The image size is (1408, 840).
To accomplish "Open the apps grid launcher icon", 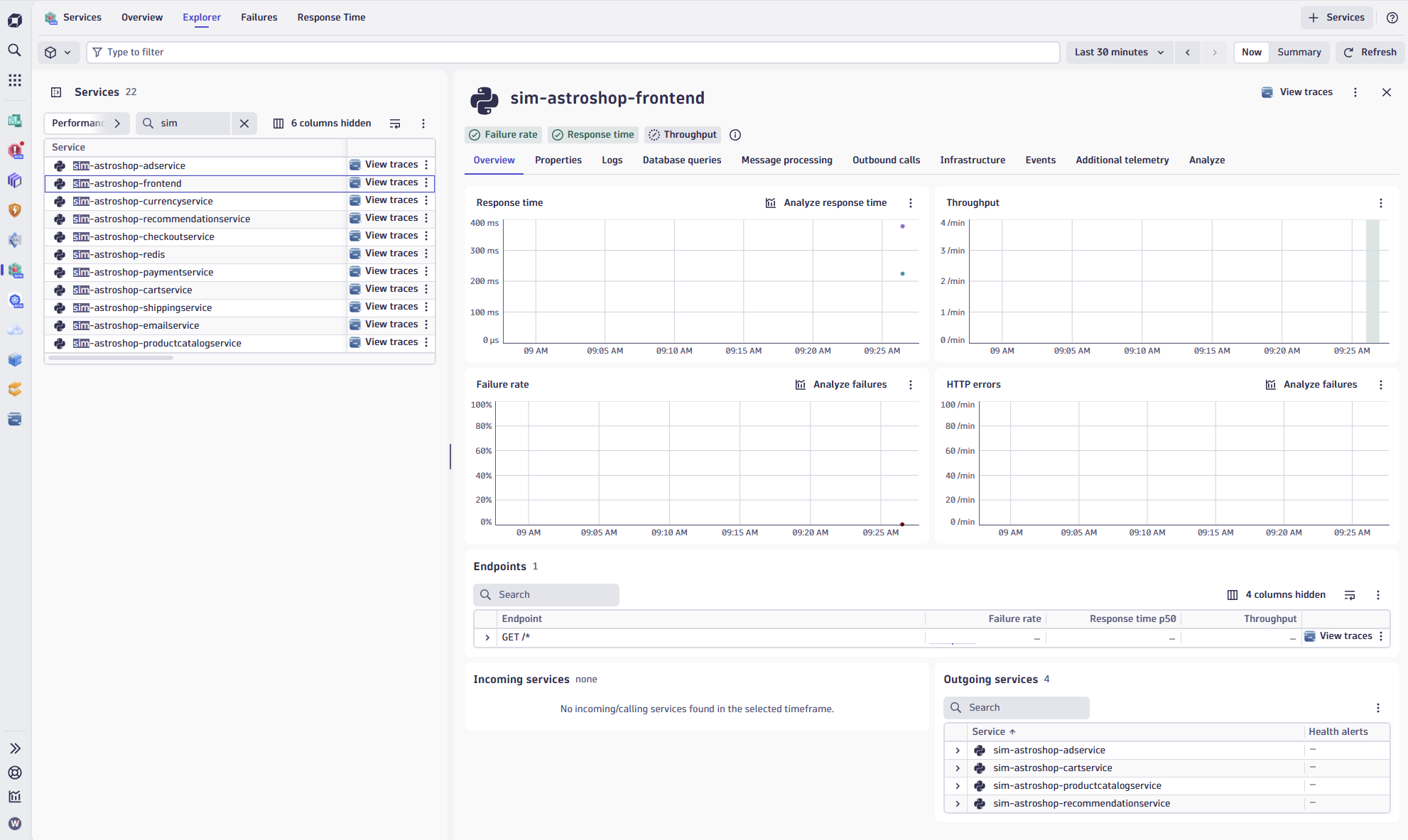I will click(x=14, y=80).
